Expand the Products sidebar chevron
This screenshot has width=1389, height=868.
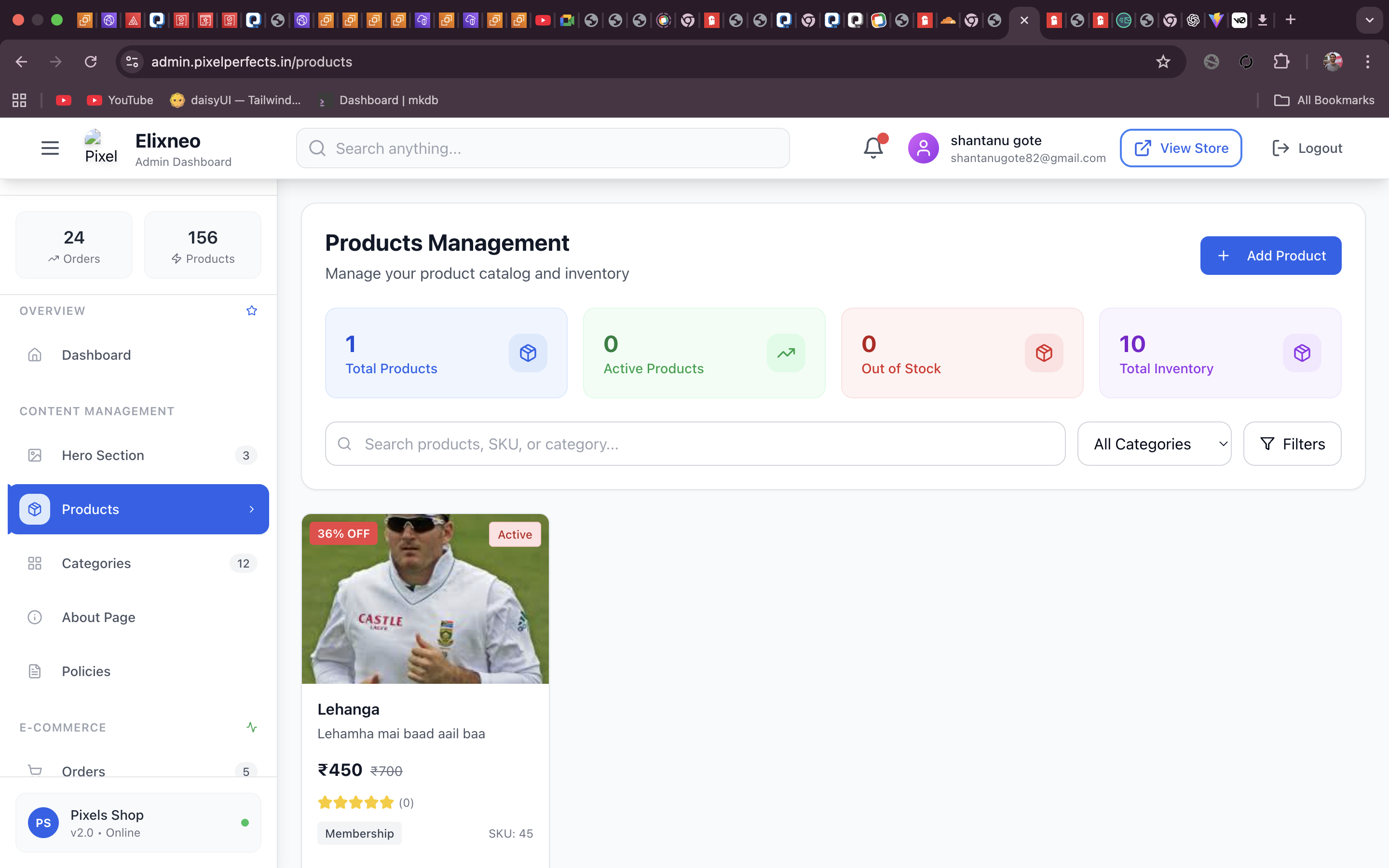(251, 509)
